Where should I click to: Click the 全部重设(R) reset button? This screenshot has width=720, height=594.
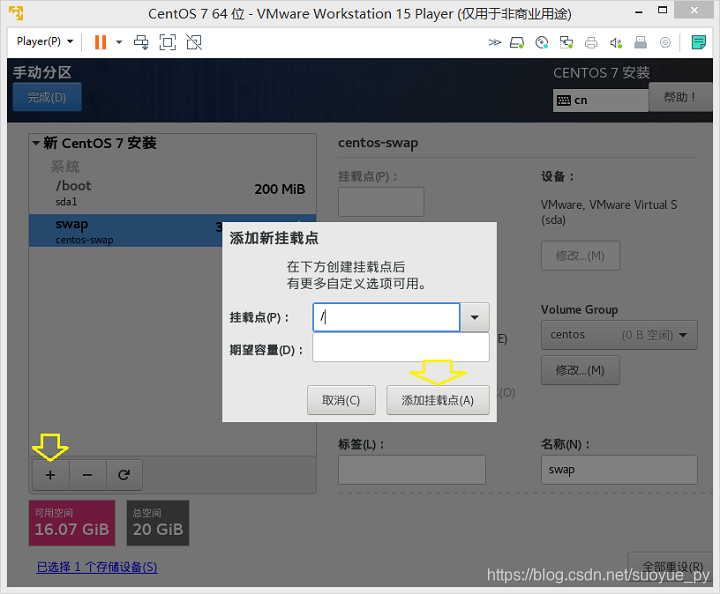coord(672,567)
